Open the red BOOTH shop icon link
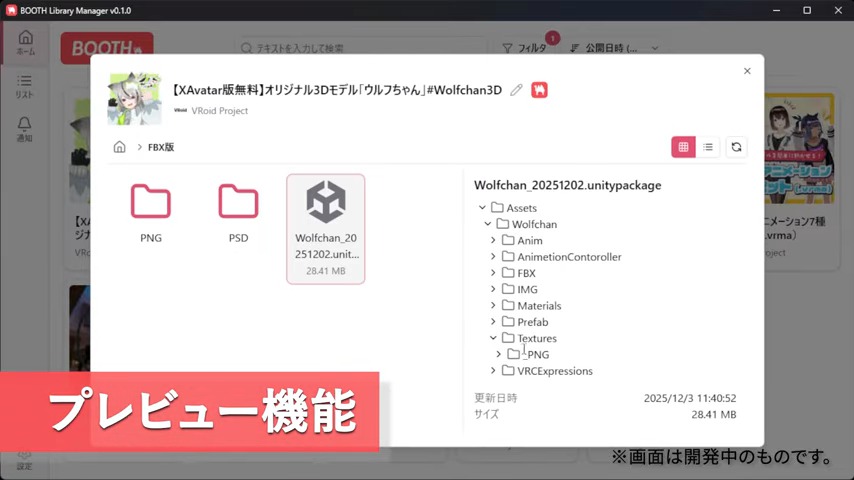Screen dimensions: 854x480 [x=539, y=90]
